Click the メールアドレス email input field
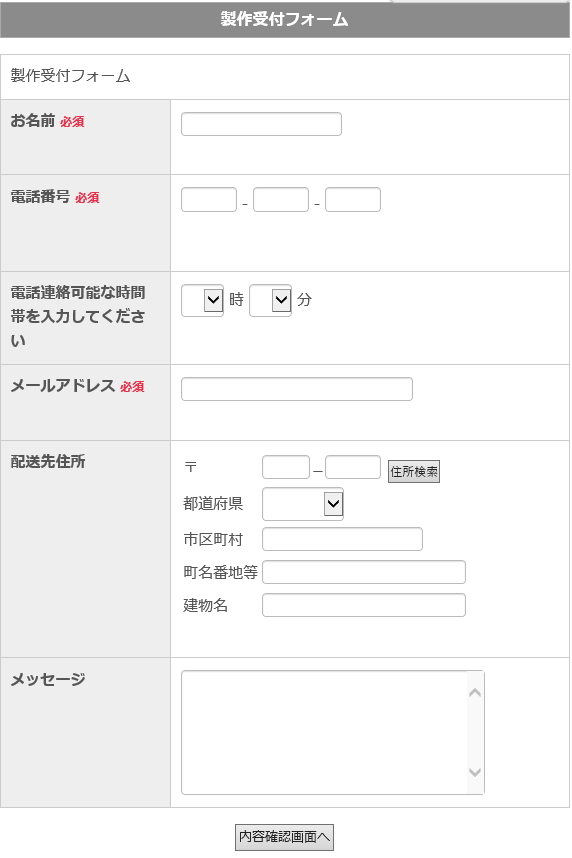 (x=297, y=389)
